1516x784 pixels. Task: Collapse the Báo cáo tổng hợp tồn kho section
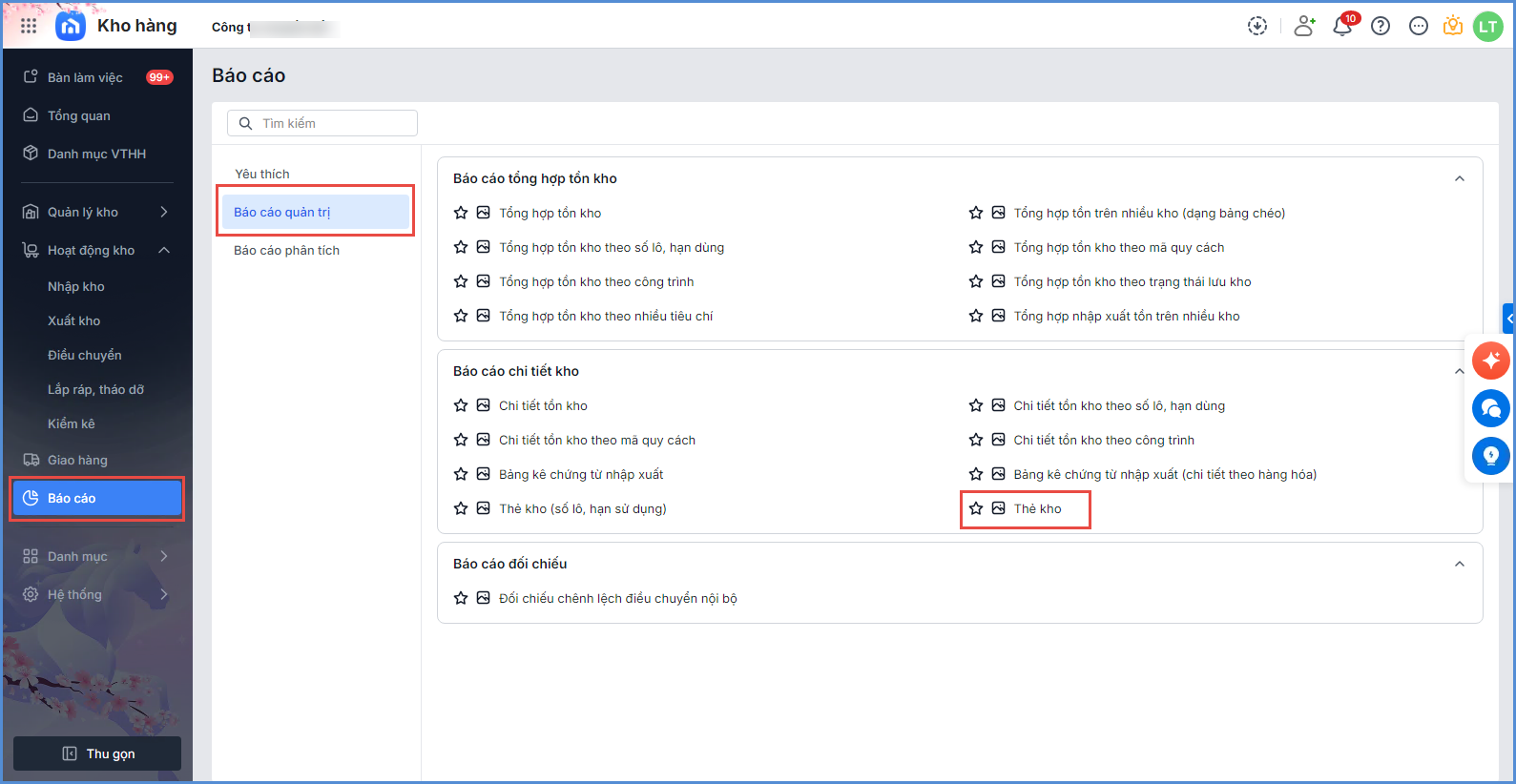[x=1459, y=178]
